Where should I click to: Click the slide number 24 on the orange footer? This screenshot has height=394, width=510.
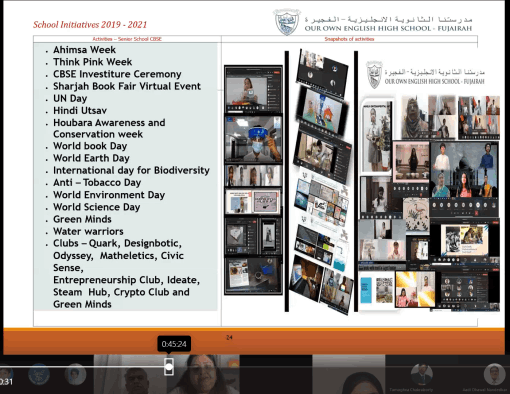click(x=229, y=337)
